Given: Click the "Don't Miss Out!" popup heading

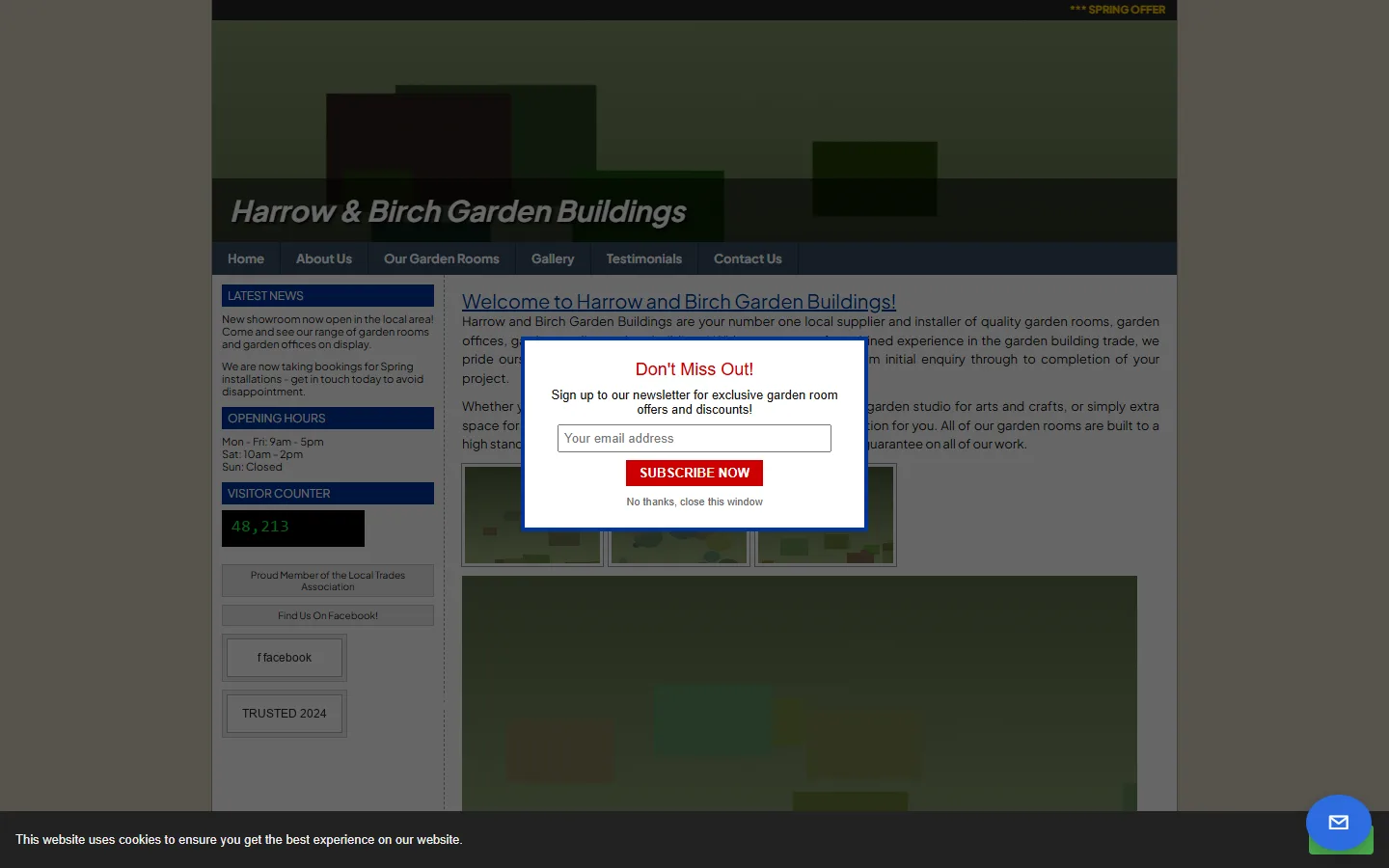Looking at the screenshot, I should tap(694, 369).
